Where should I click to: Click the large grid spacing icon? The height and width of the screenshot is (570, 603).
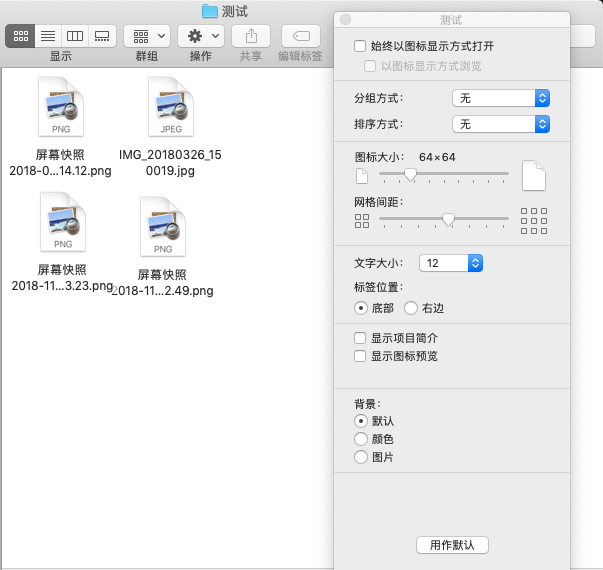[x=535, y=220]
